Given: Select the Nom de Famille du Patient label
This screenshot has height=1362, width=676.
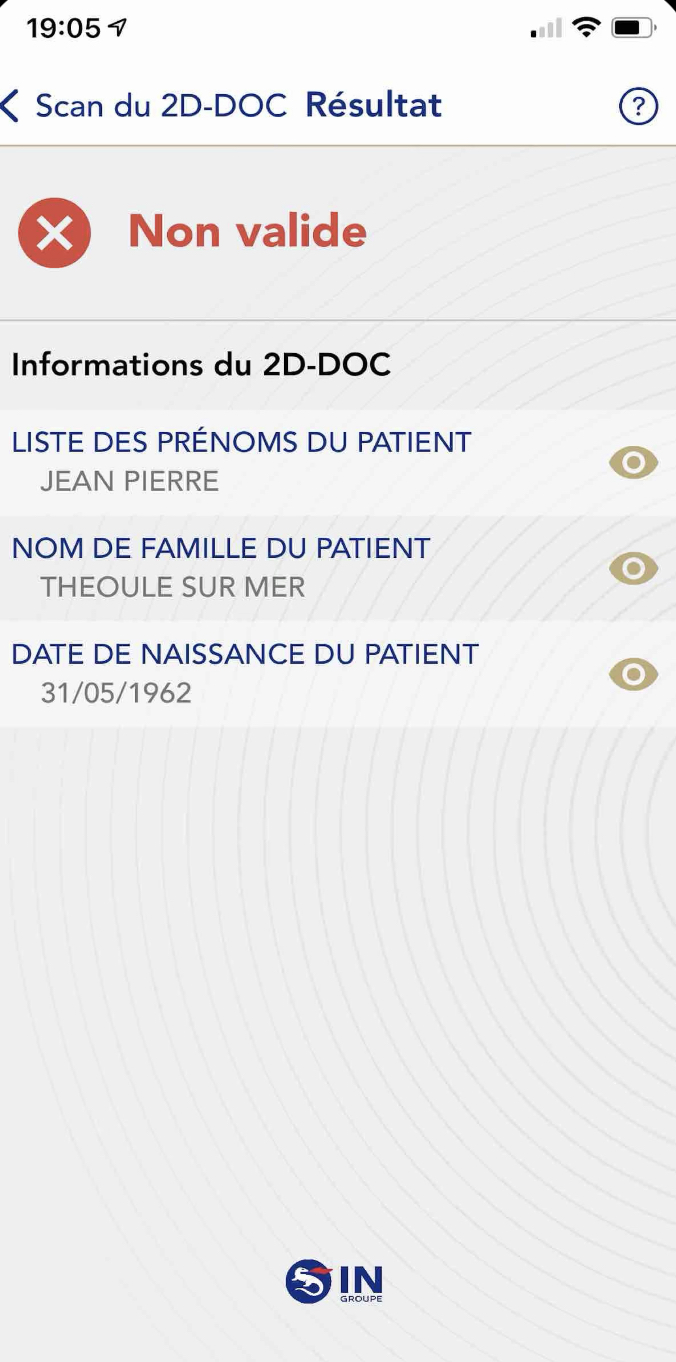Looking at the screenshot, I should tap(221, 548).
